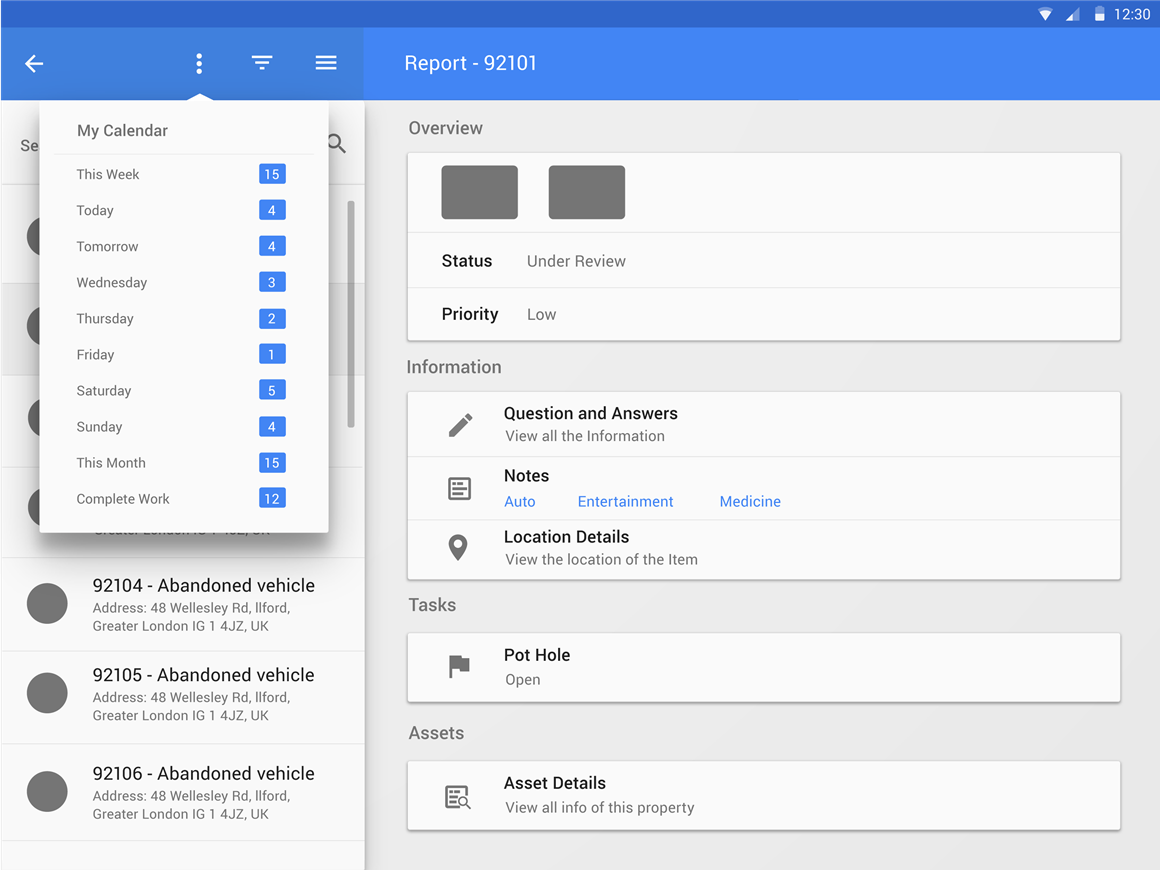
Task: Click the avatar for report 92104
Action: (47, 604)
